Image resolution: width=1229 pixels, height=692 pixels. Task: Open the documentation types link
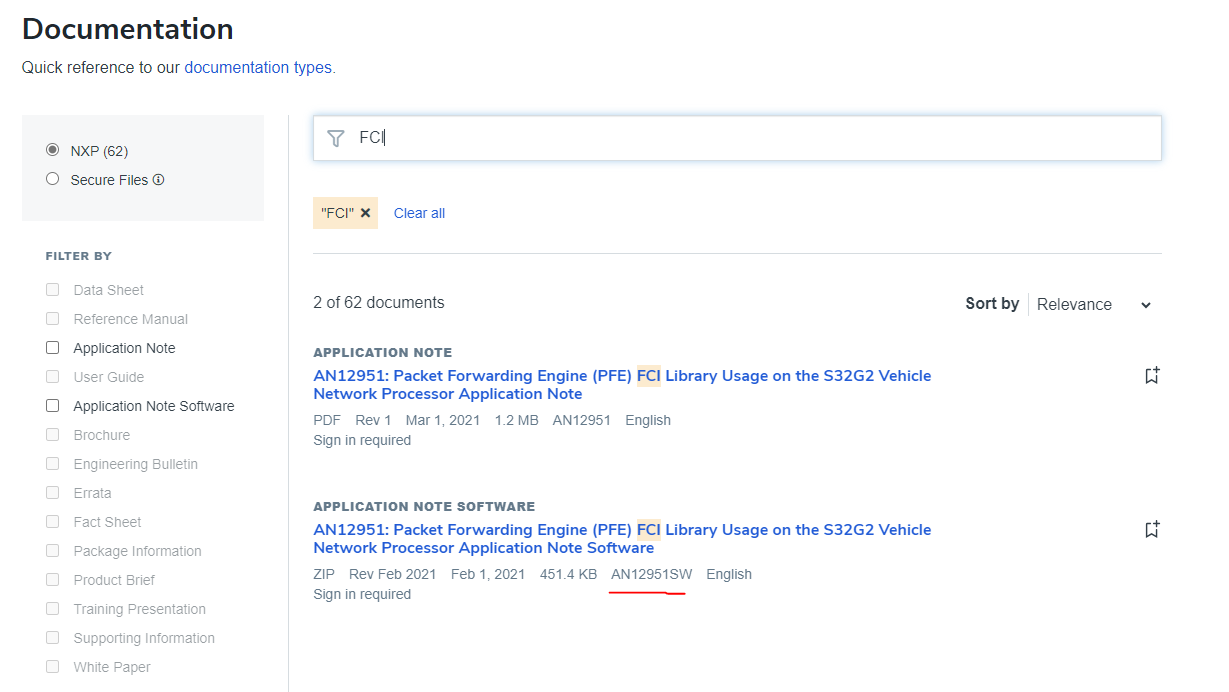pos(260,68)
